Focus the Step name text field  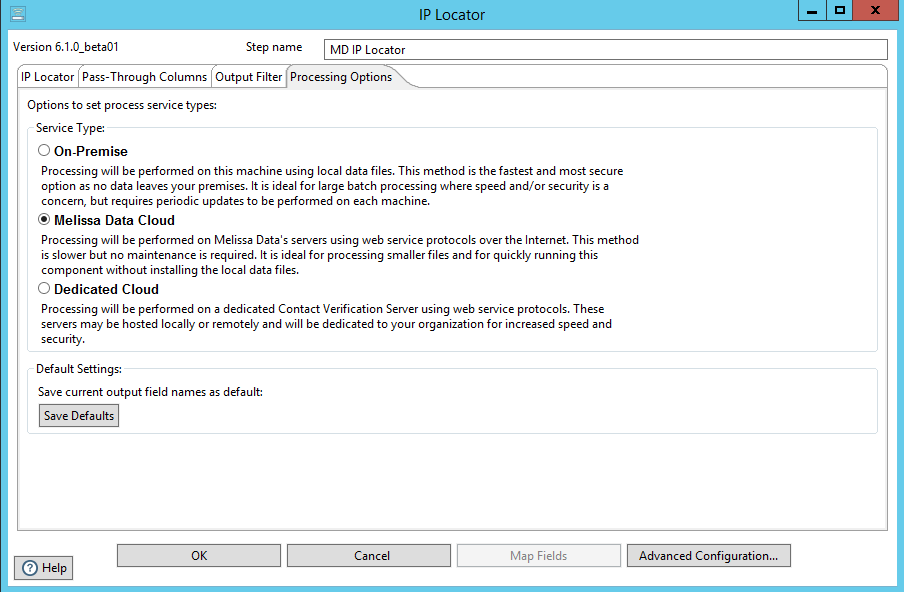[606, 50]
